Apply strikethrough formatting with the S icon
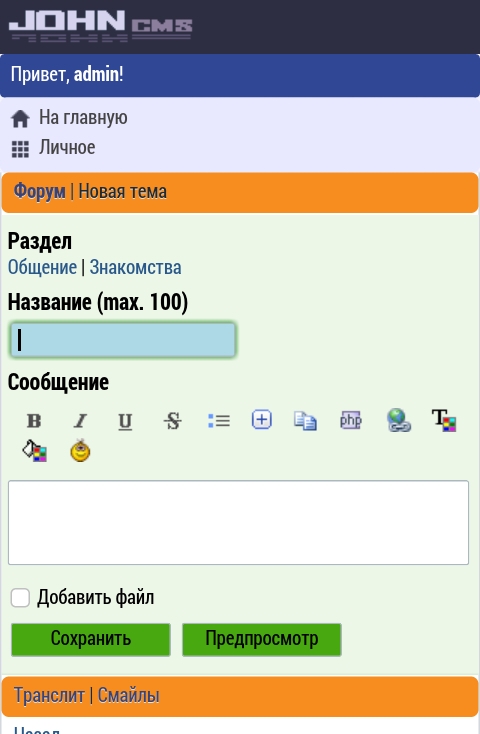The height and width of the screenshot is (734, 480). [172, 420]
